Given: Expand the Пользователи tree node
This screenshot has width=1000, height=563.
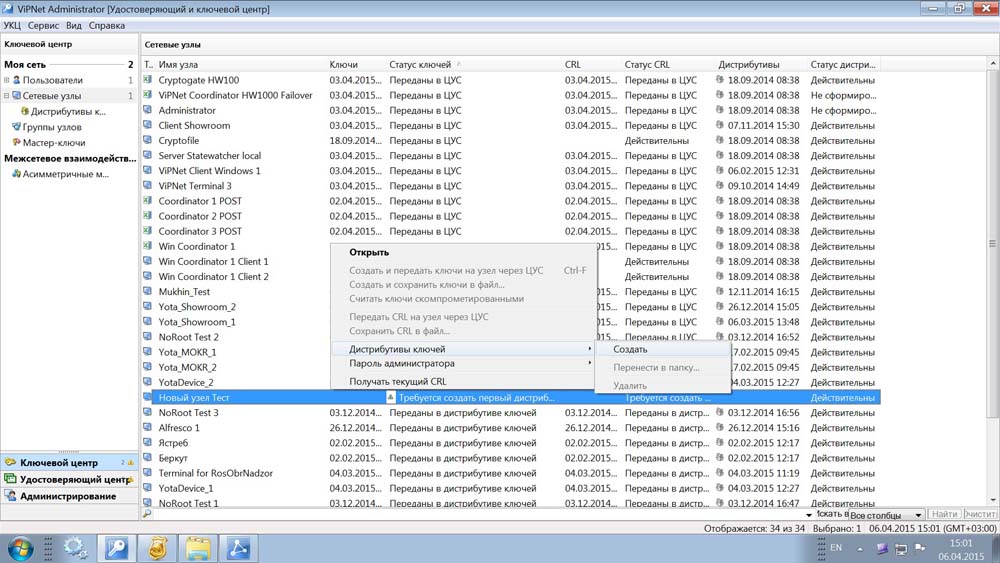Looking at the screenshot, I should (6, 80).
